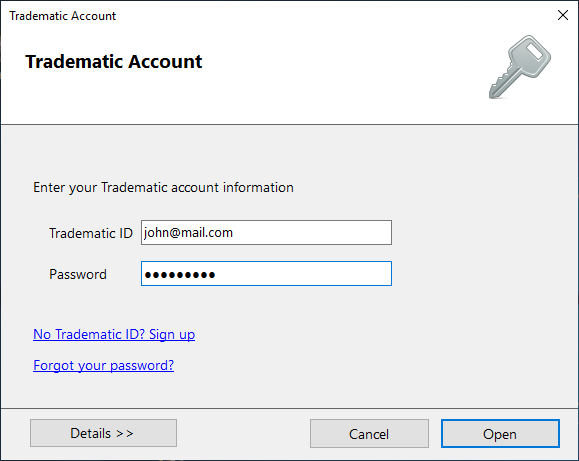The image size is (579, 461).
Task: Open the No Tradematic ID? Sign up link
Action: (x=114, y=334)
